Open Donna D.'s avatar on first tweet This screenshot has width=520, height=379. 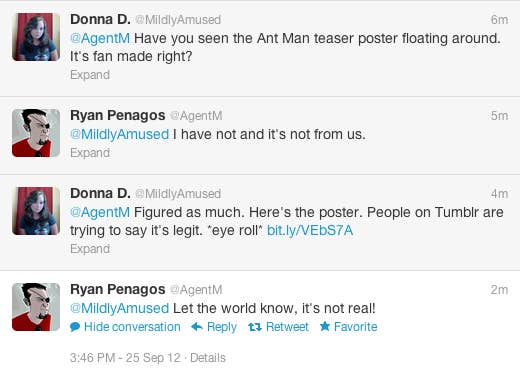point(36,37)
